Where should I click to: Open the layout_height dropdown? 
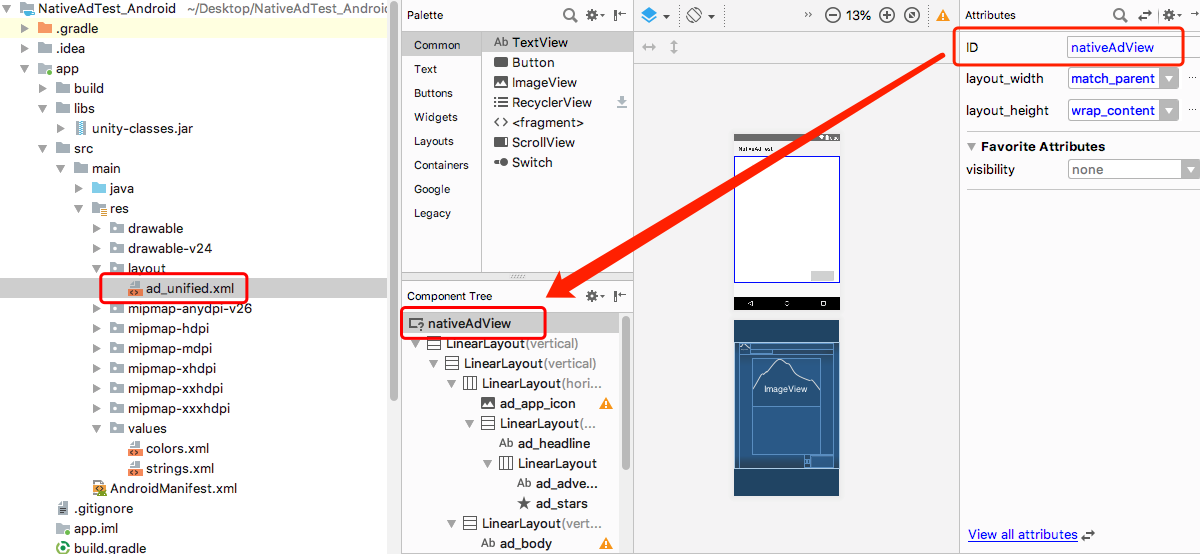[x=1168, y=111]
